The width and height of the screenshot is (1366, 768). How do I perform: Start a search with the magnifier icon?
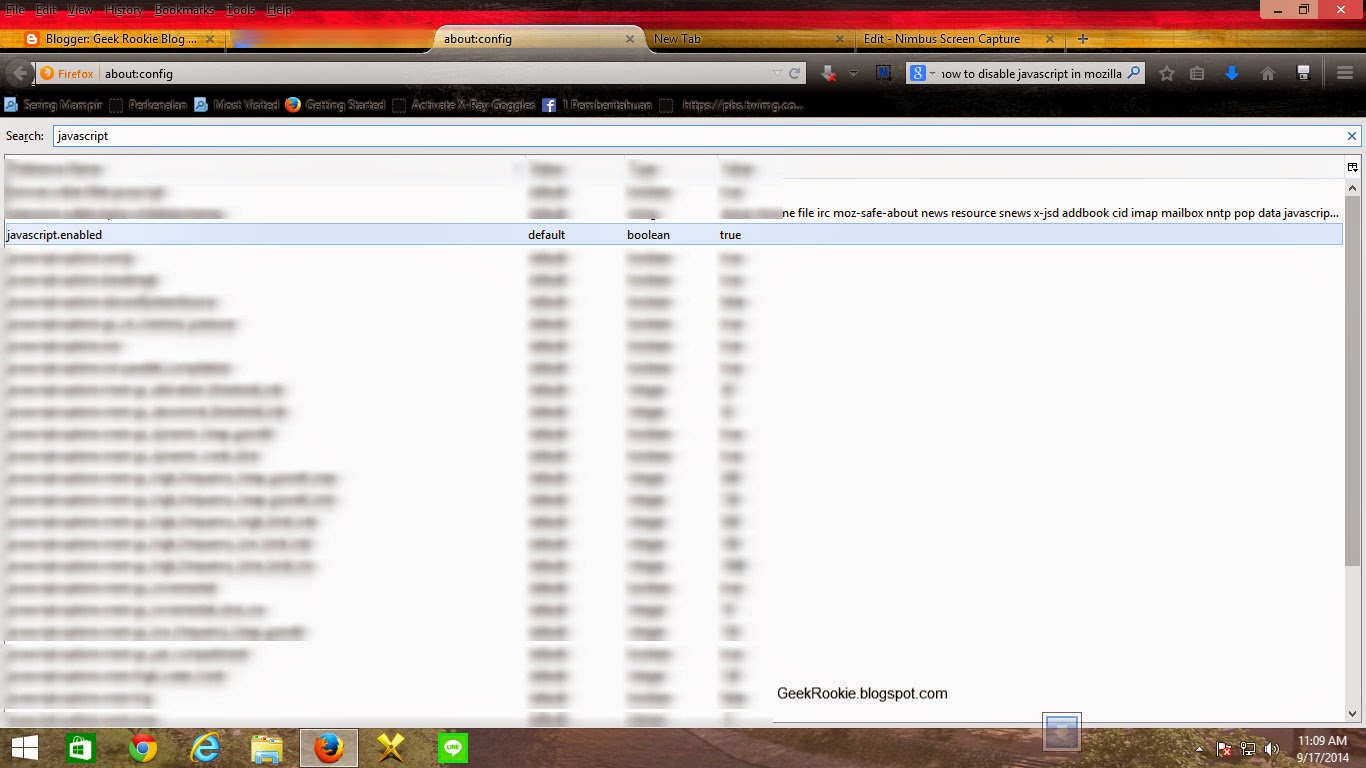[x=1134, y=73]
